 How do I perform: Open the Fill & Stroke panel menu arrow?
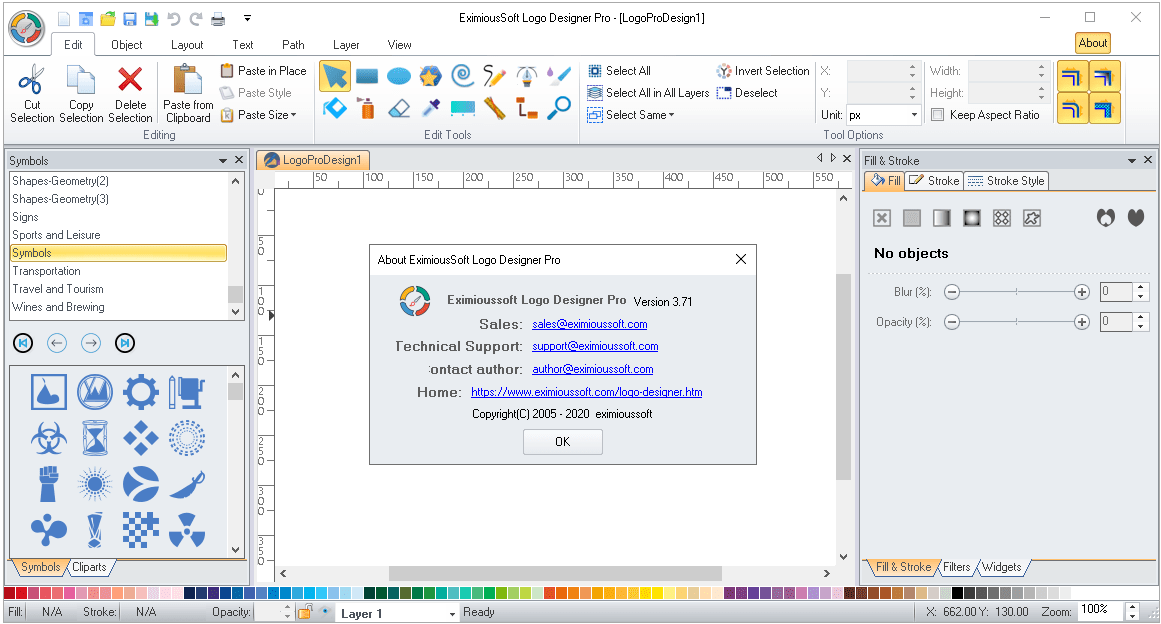tap(1131, 161)
